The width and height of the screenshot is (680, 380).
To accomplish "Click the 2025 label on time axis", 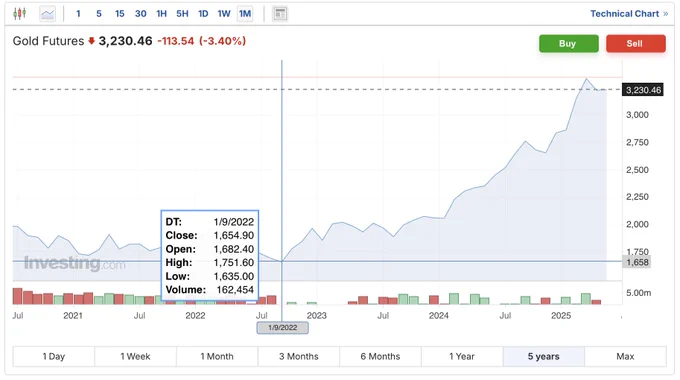I will pos(561,316).
